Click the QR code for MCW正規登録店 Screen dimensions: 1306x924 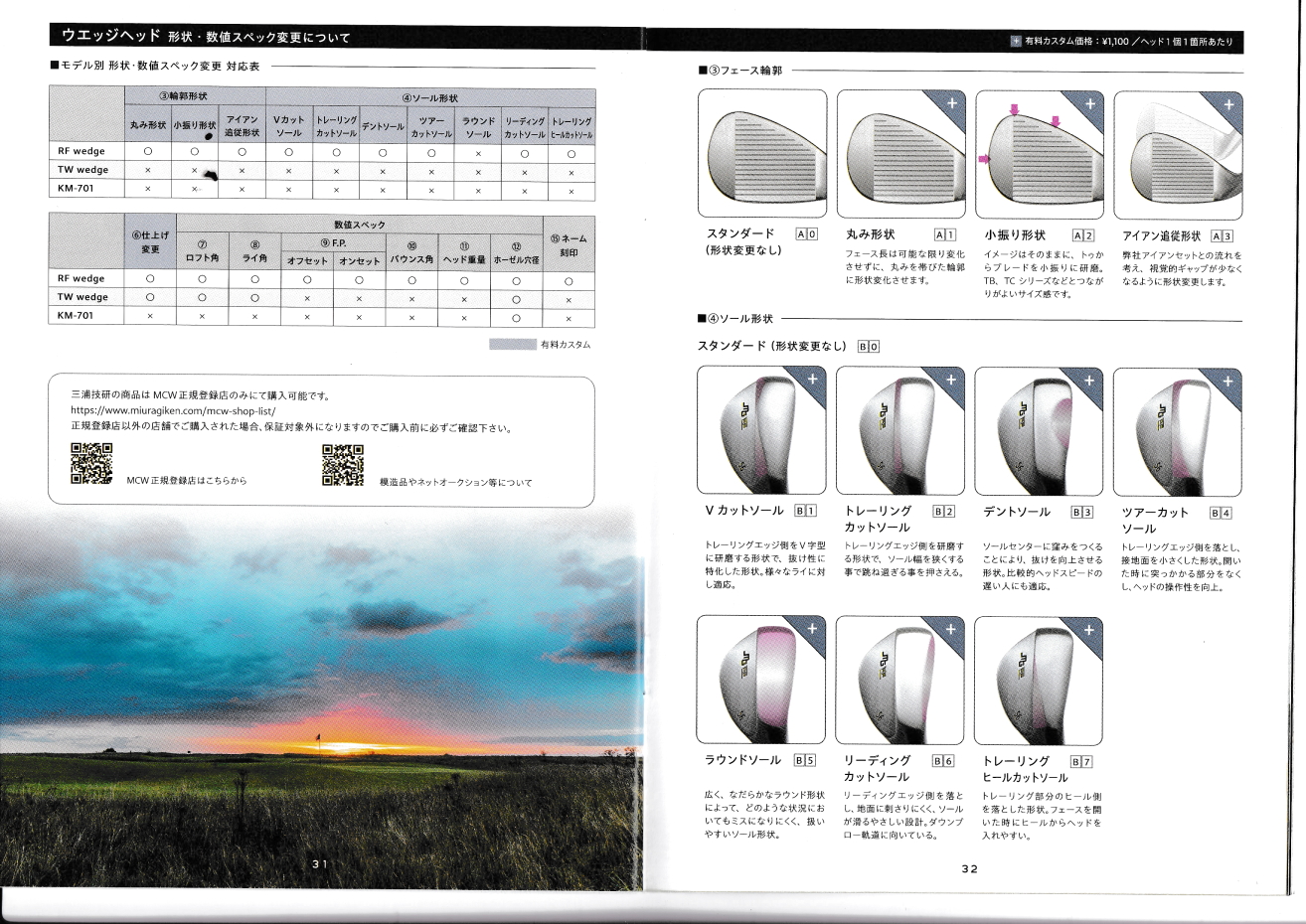[91, 463]
